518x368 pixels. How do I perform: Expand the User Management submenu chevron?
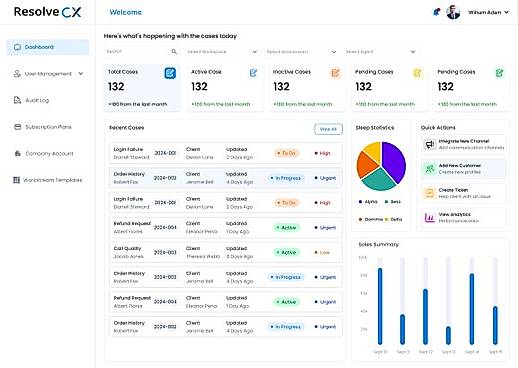[81, 74]
